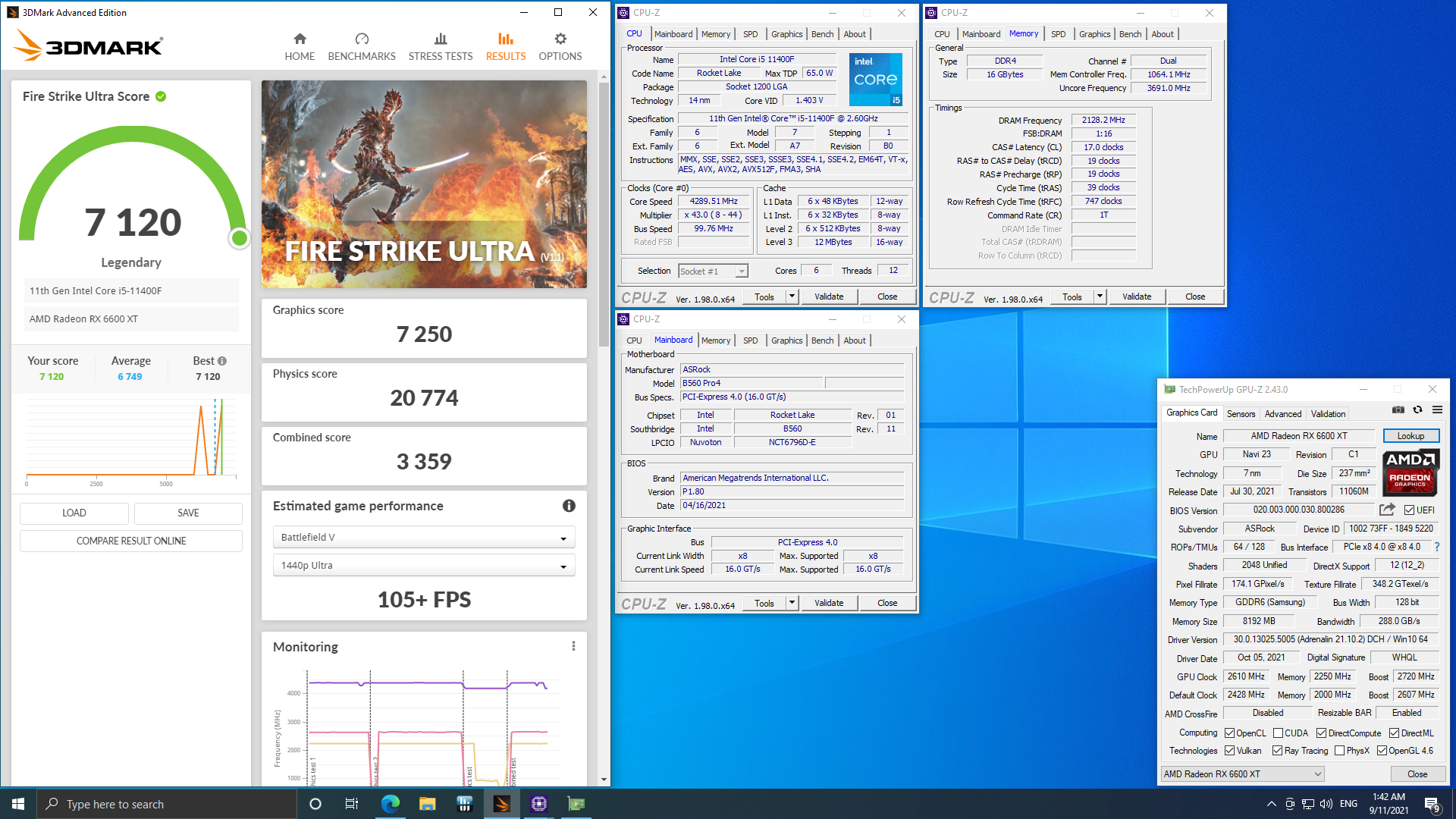Screen dimensions: 1456x819
Task: Toggle the CUDA checkbox
Action: click(1278, 733)
